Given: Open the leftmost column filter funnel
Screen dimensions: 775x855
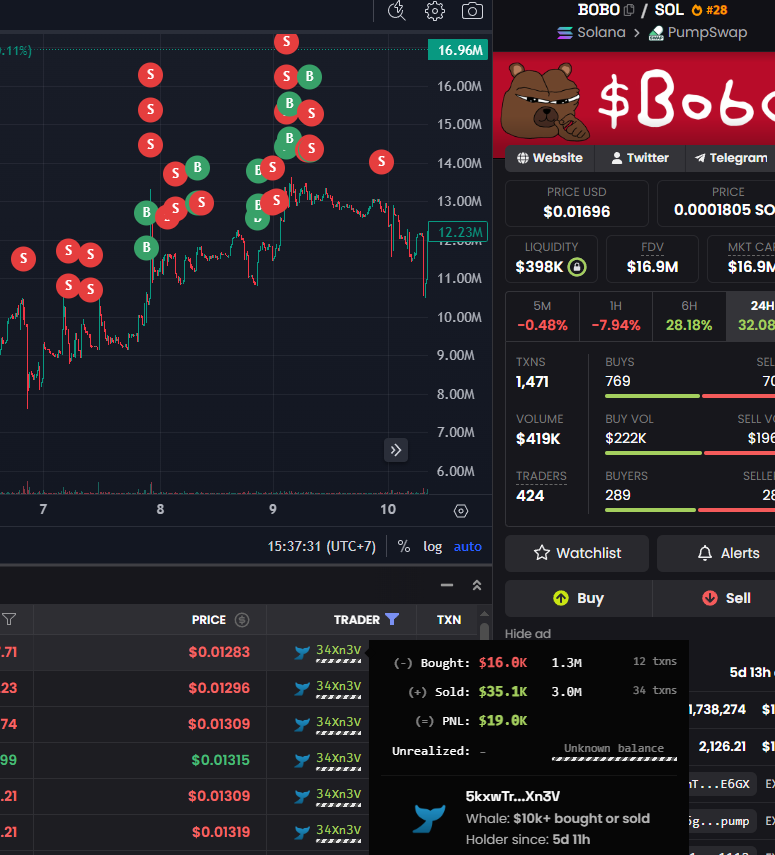Looking at the screenshot, I should click(x=9, y=619).
